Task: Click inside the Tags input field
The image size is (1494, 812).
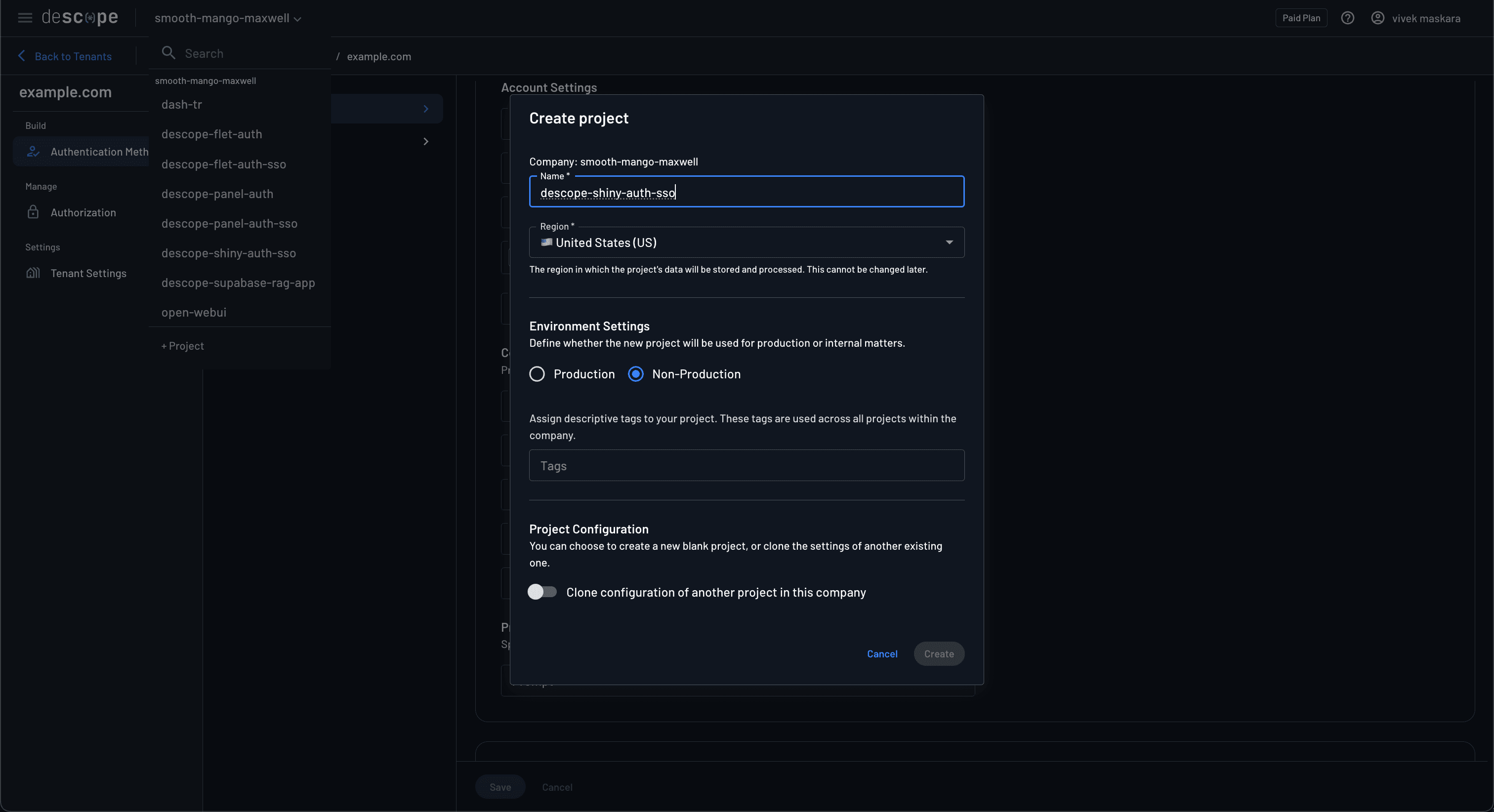Action: pyautogui.click(x=747, y=465)
